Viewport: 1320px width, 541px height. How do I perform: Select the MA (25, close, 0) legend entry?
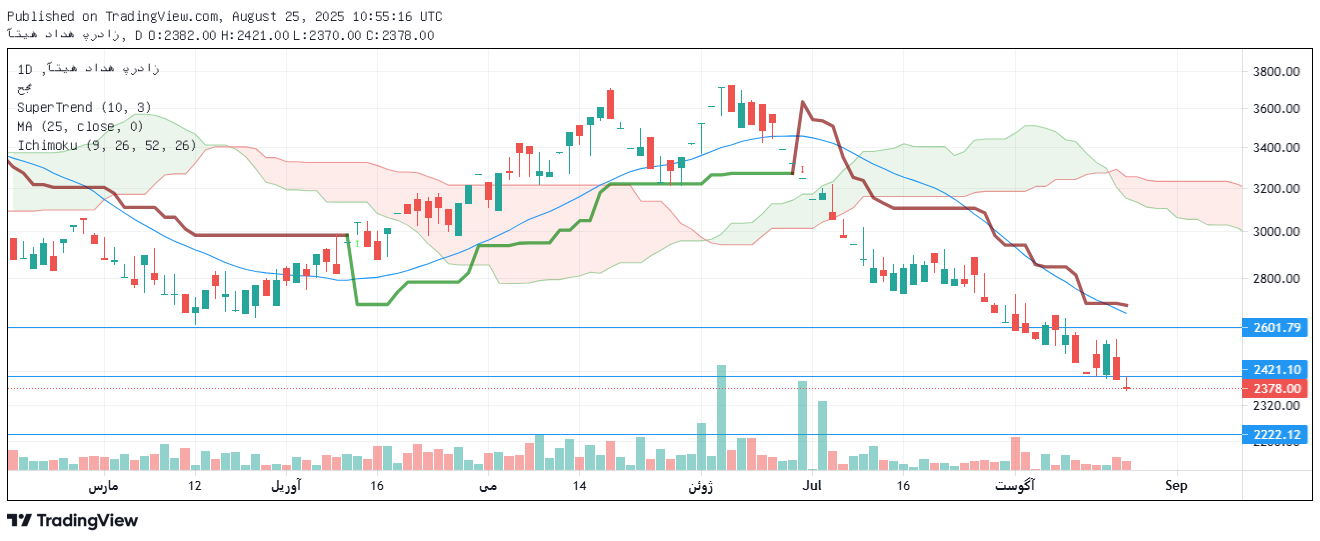[80, 126]
